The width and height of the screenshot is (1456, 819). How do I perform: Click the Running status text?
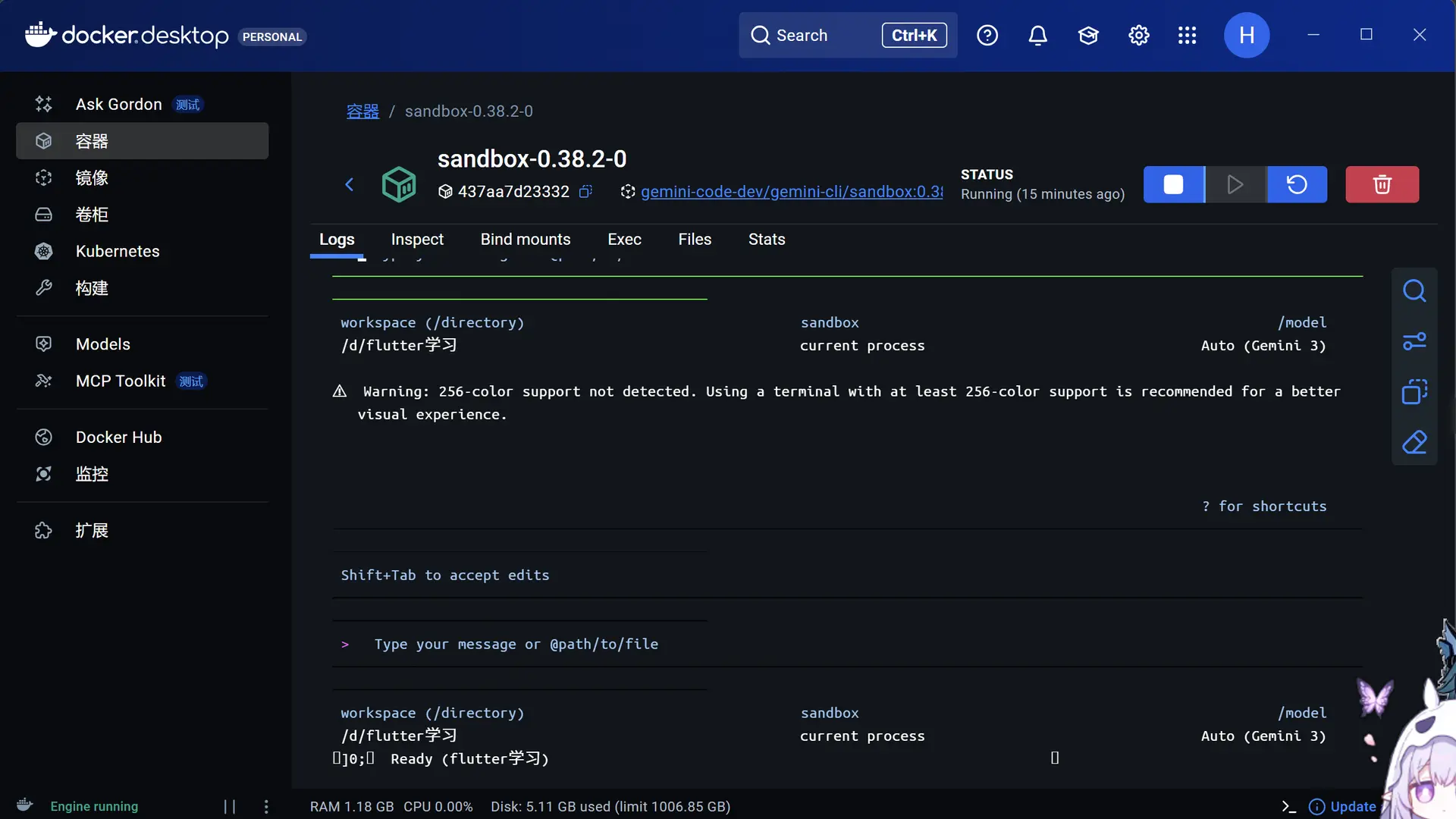[x=1043, y=194]
